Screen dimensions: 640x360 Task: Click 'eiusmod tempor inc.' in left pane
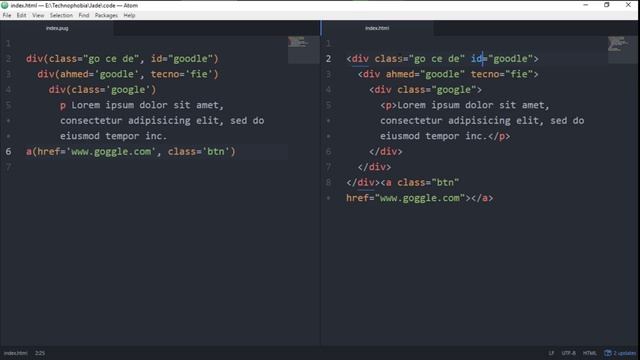click(113, 136)
